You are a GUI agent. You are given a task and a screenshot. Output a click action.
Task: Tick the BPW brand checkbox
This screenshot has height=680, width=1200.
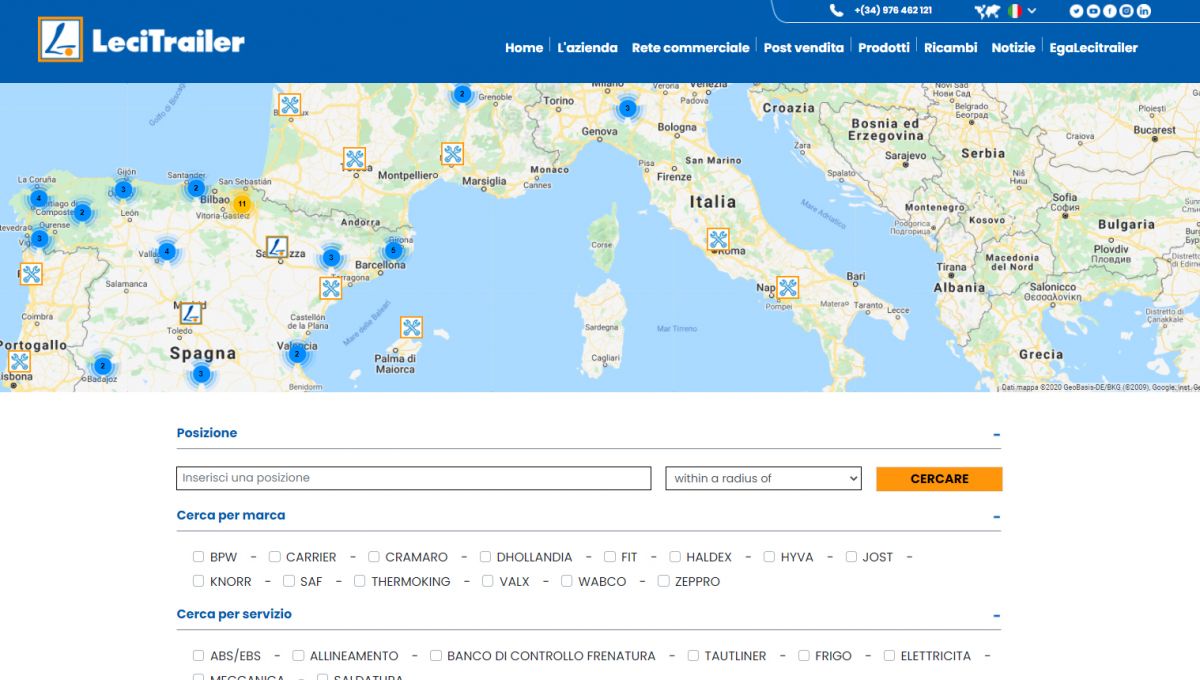(x=199, y=557)
